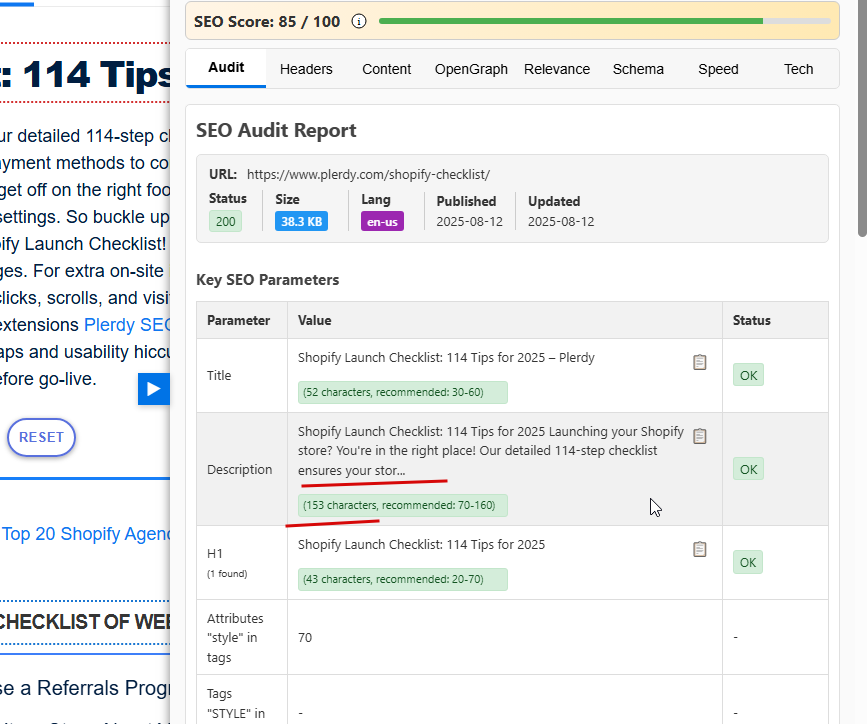
Task: Click the 153 characters recommendation badge
Action: [x=403, y=505]
